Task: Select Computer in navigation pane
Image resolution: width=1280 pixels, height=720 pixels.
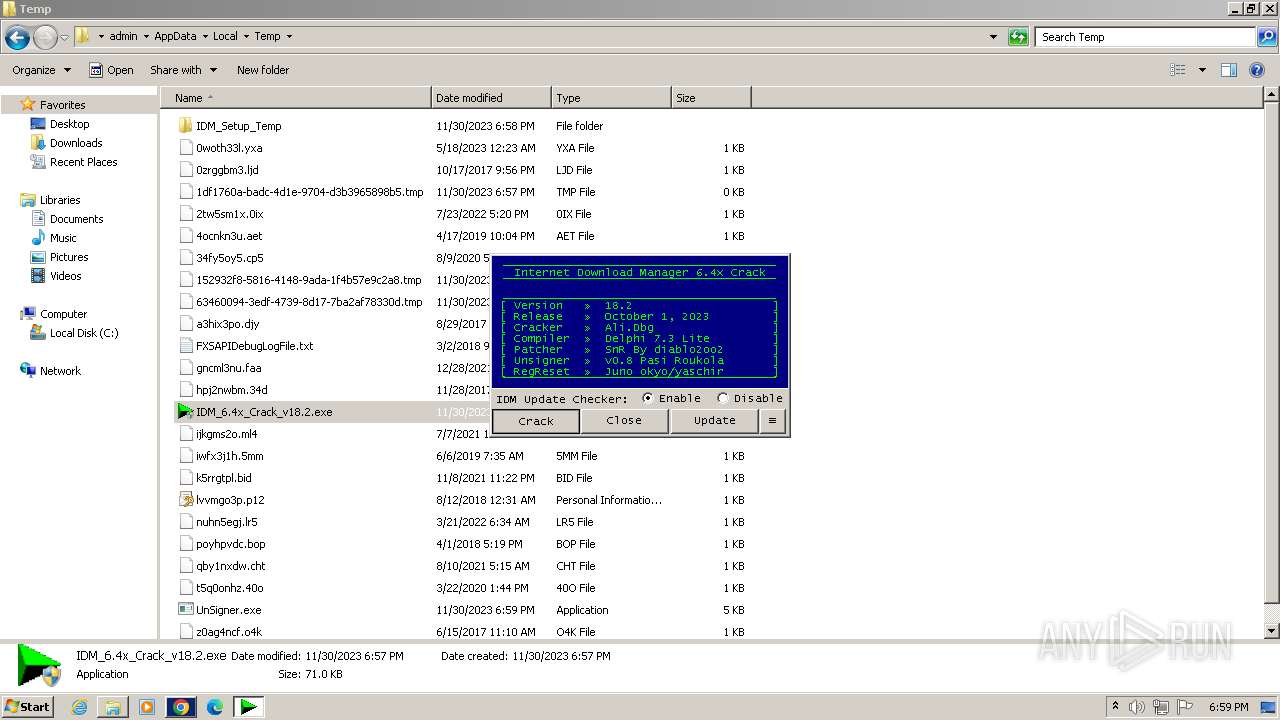Action: coord(63,314)
